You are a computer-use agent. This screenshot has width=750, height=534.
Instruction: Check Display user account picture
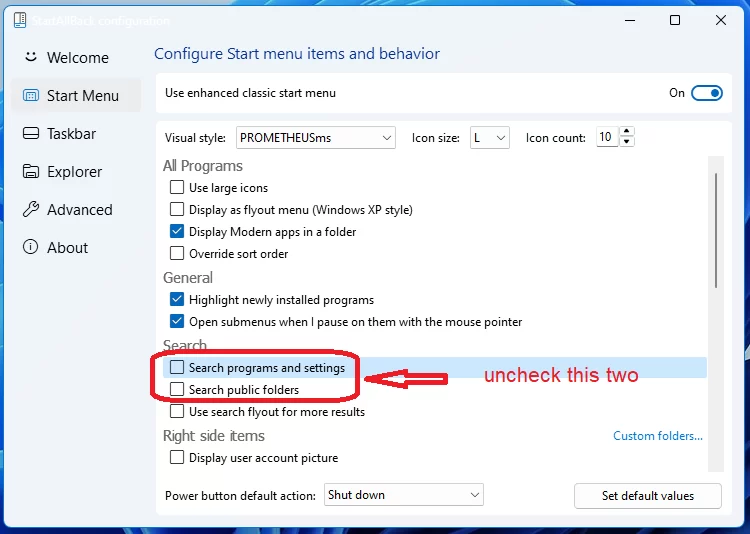177,458
